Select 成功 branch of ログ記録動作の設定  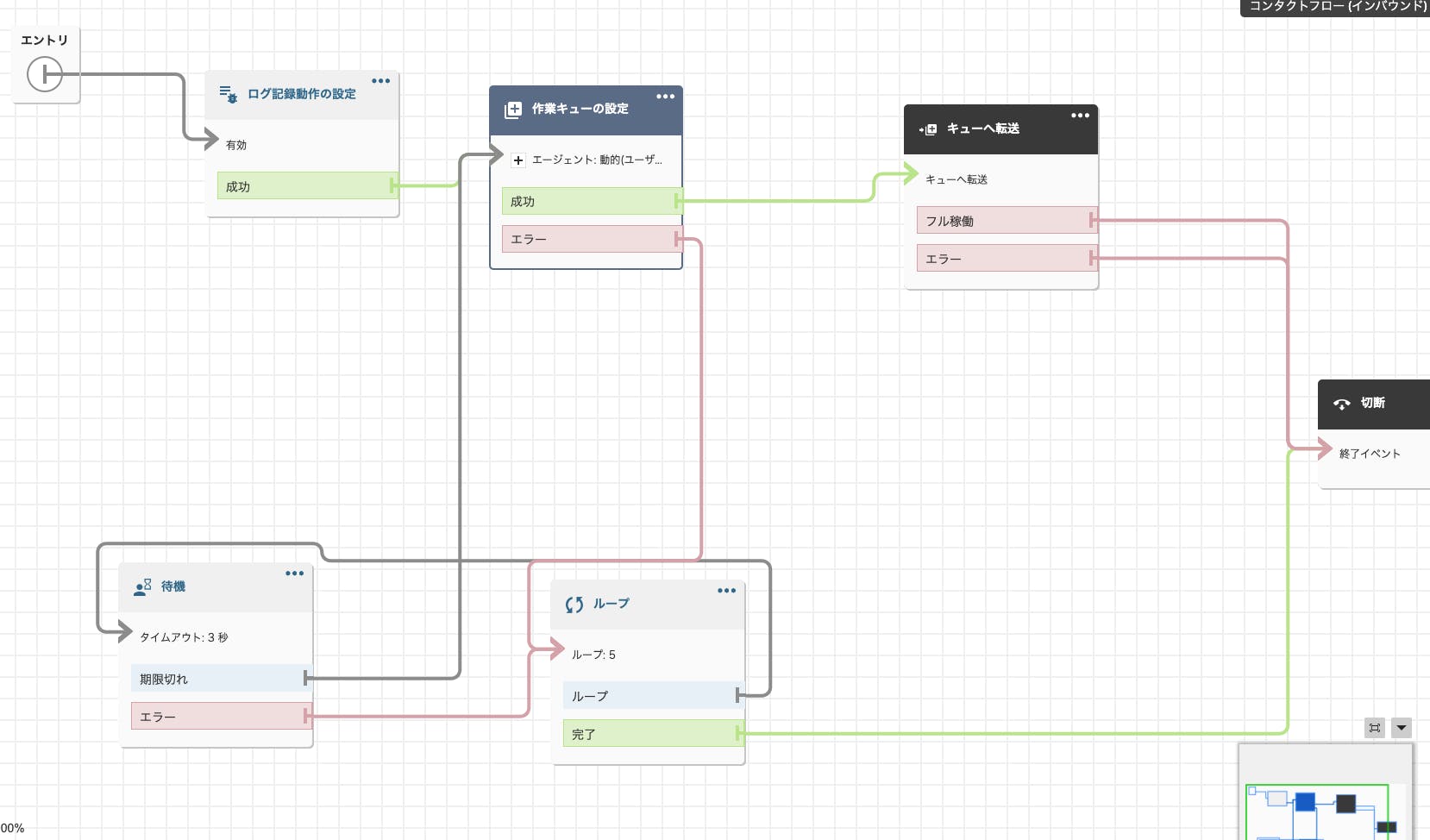click(x=307, y=185)
